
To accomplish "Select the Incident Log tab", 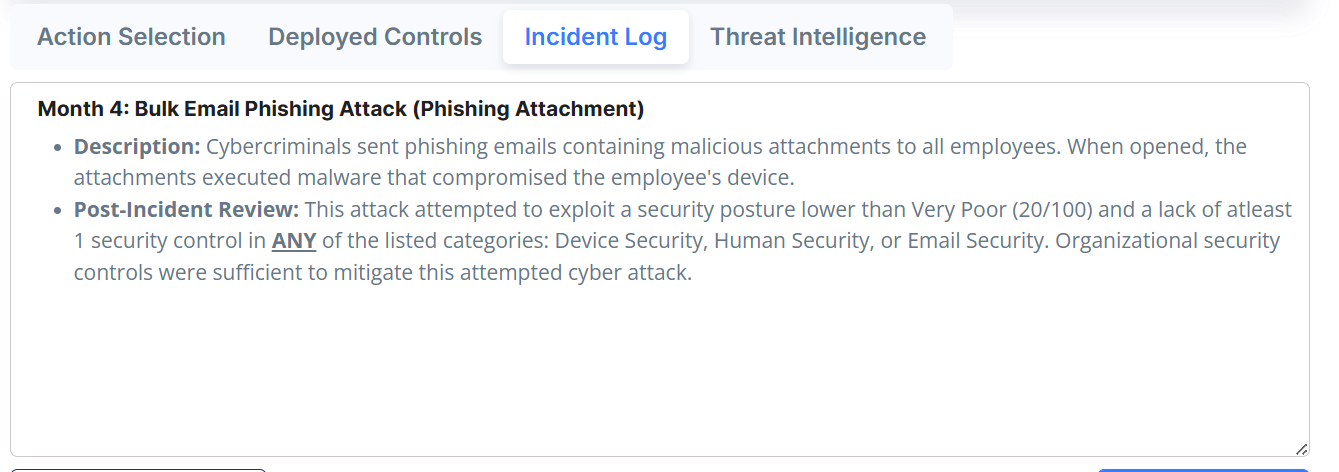I will (x=596, y=37).
